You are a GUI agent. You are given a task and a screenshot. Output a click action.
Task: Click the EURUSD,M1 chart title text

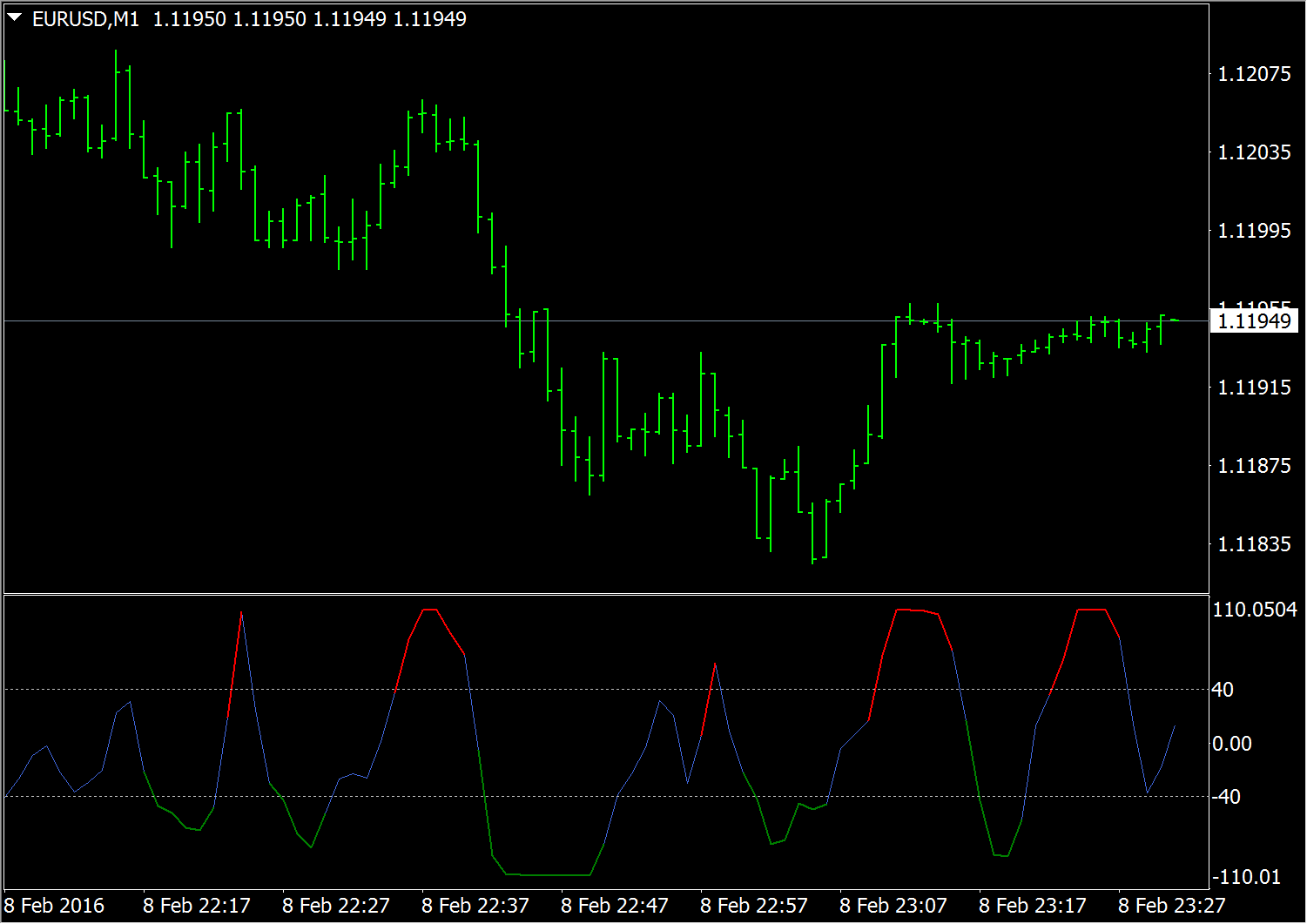pyautogui.click(x=85, y=19)
